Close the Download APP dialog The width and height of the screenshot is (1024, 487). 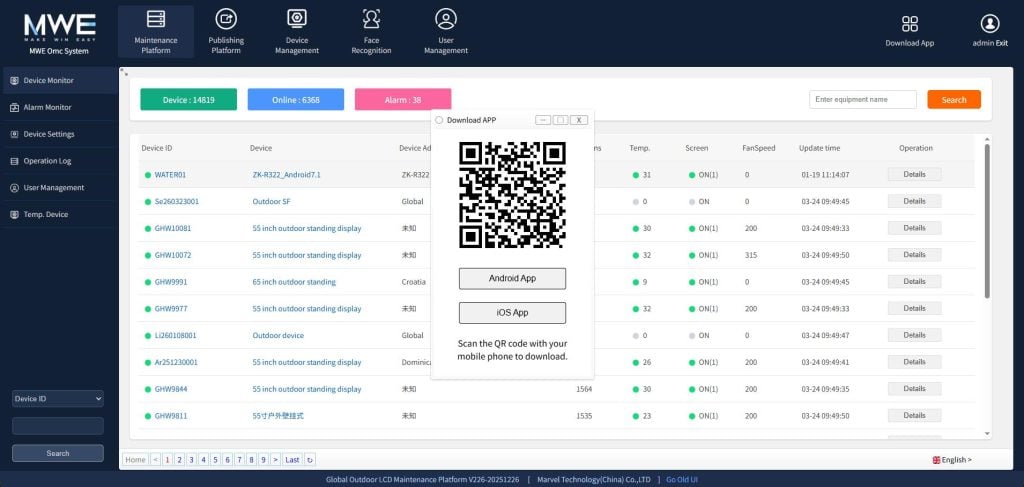pyautogui.click(x=579, y=120)
